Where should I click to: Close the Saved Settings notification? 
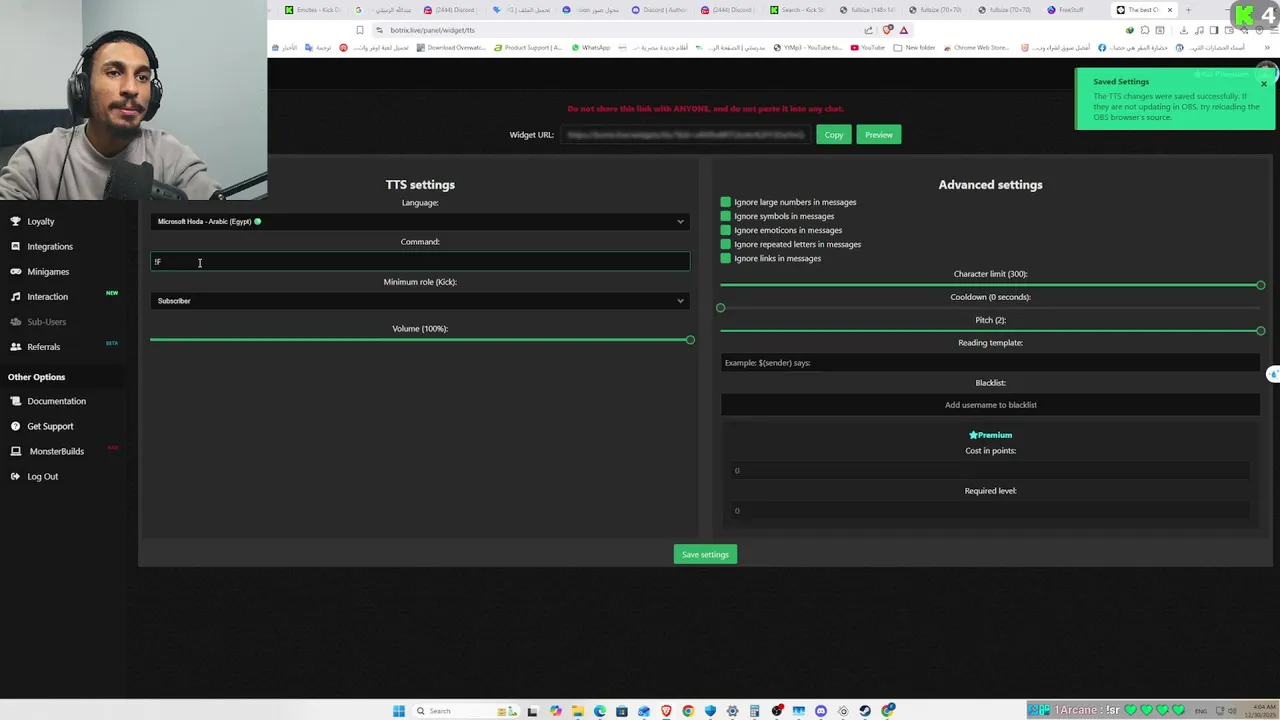1264,84
